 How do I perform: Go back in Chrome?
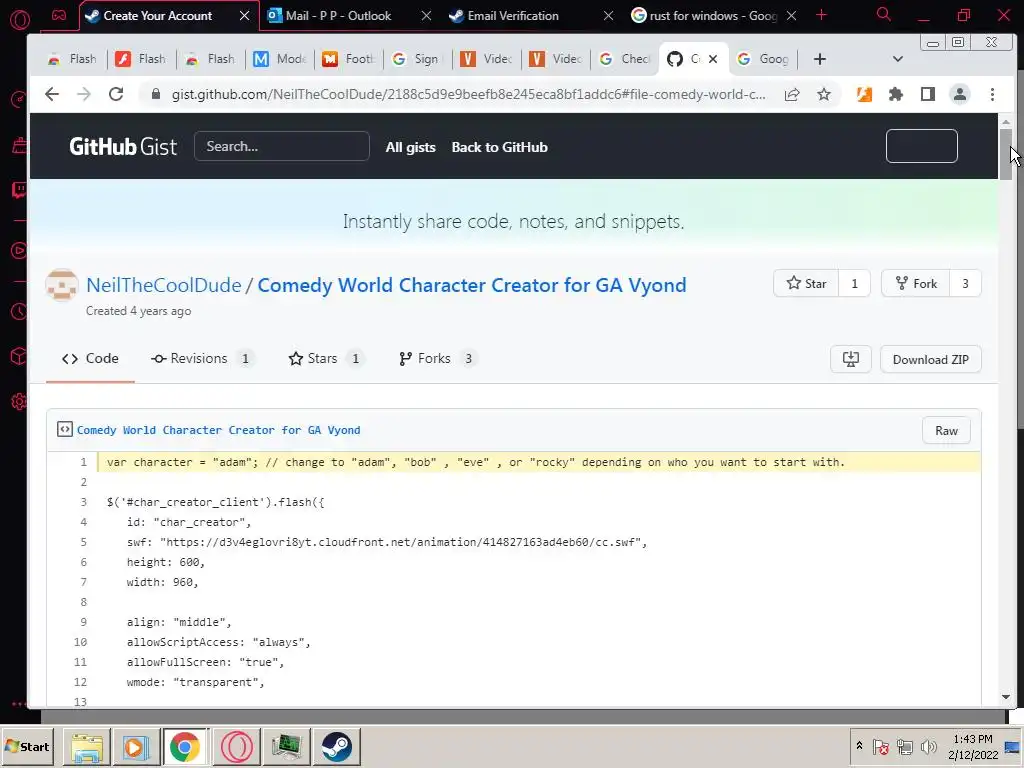(x=52, y=94)
